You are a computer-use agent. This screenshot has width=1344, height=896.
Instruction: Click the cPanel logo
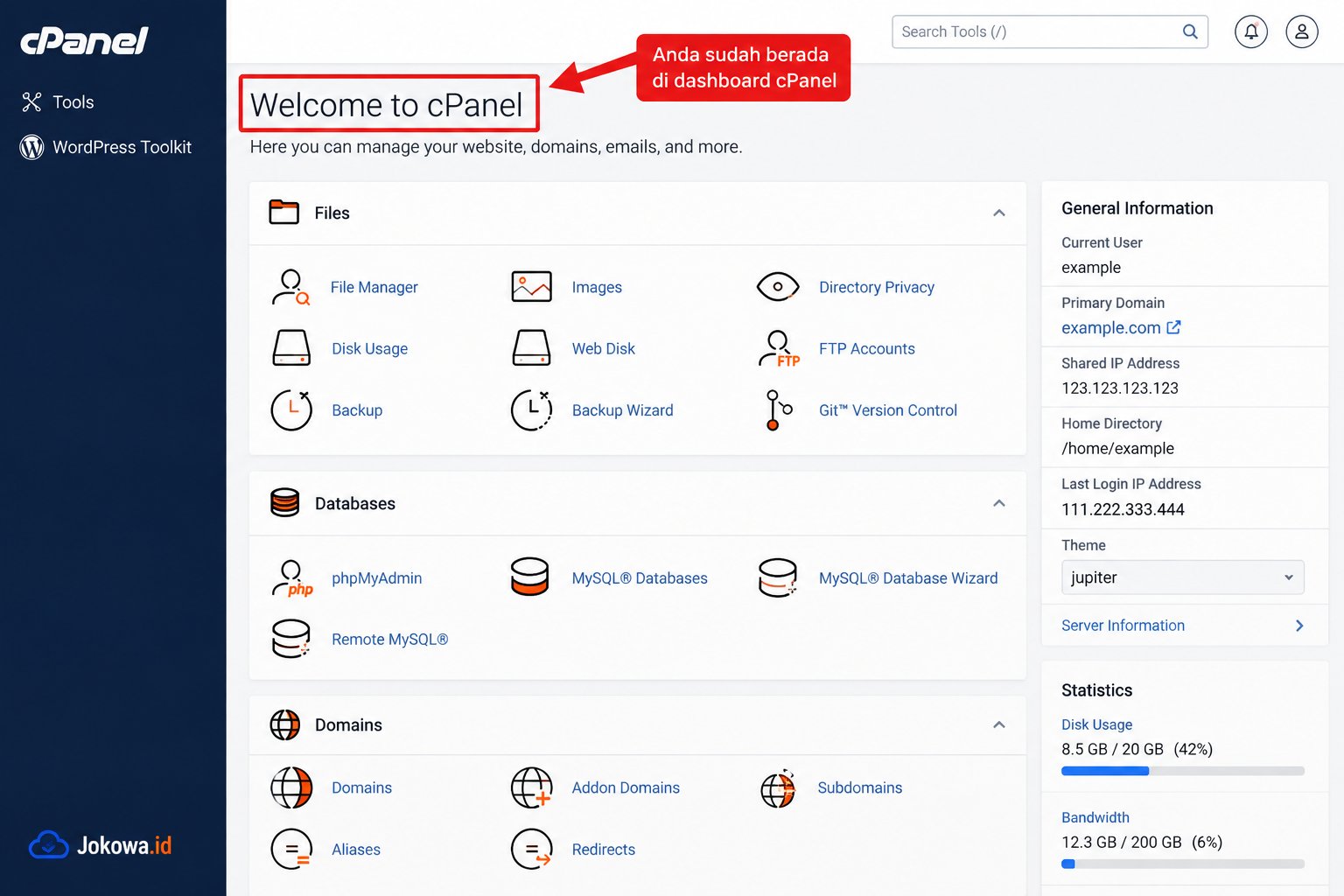coord(84,40)
